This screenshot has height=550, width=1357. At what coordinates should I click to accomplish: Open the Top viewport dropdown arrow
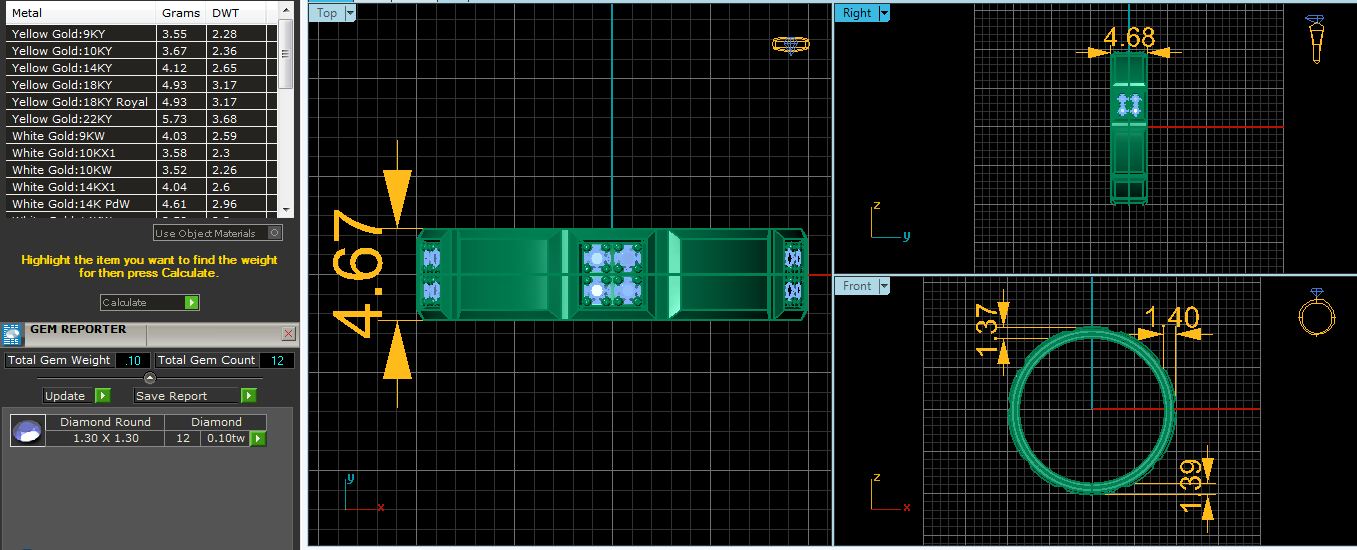coord(349,13)
